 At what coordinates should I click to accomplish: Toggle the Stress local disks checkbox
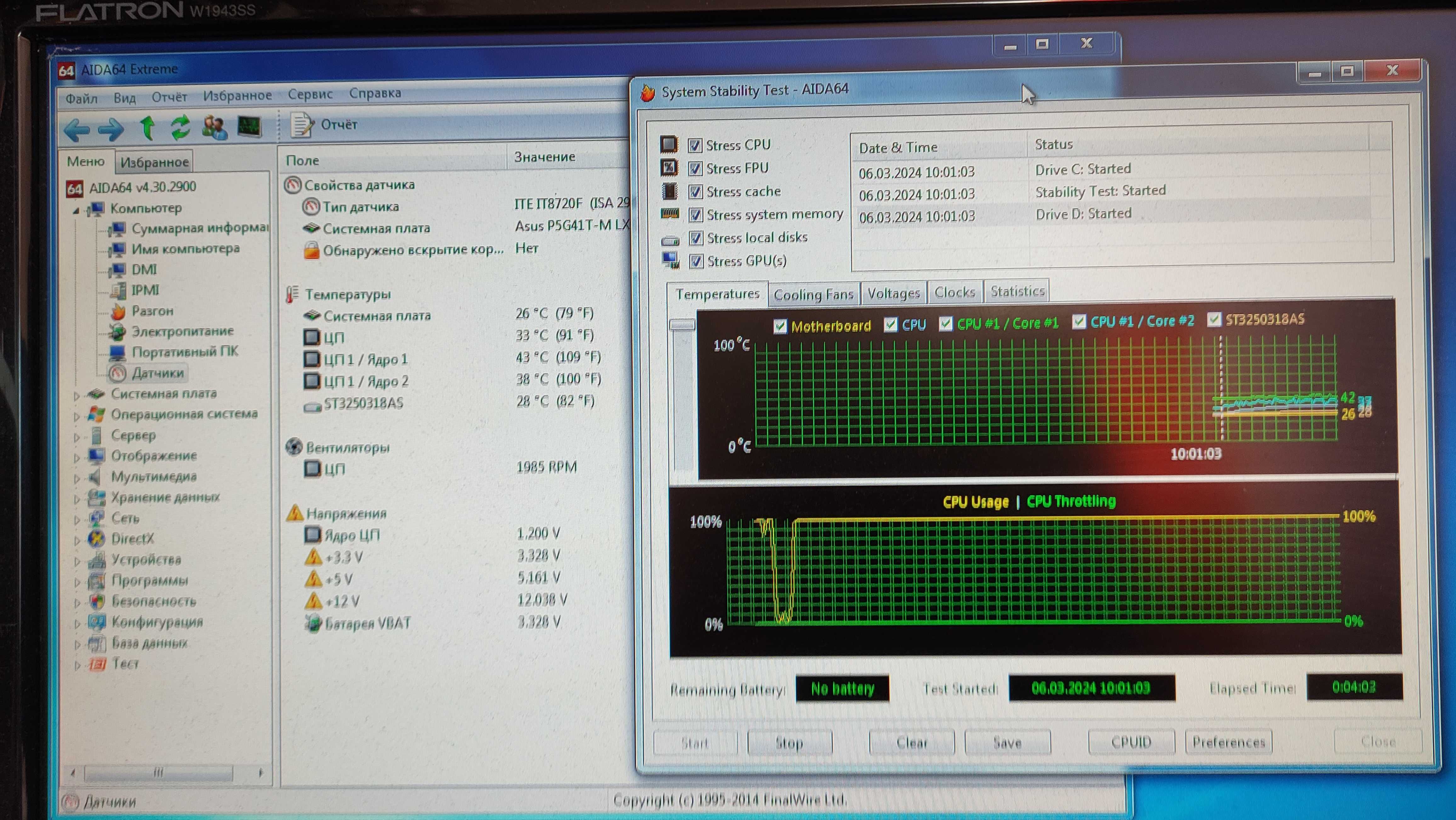click(x=696, y=238)
